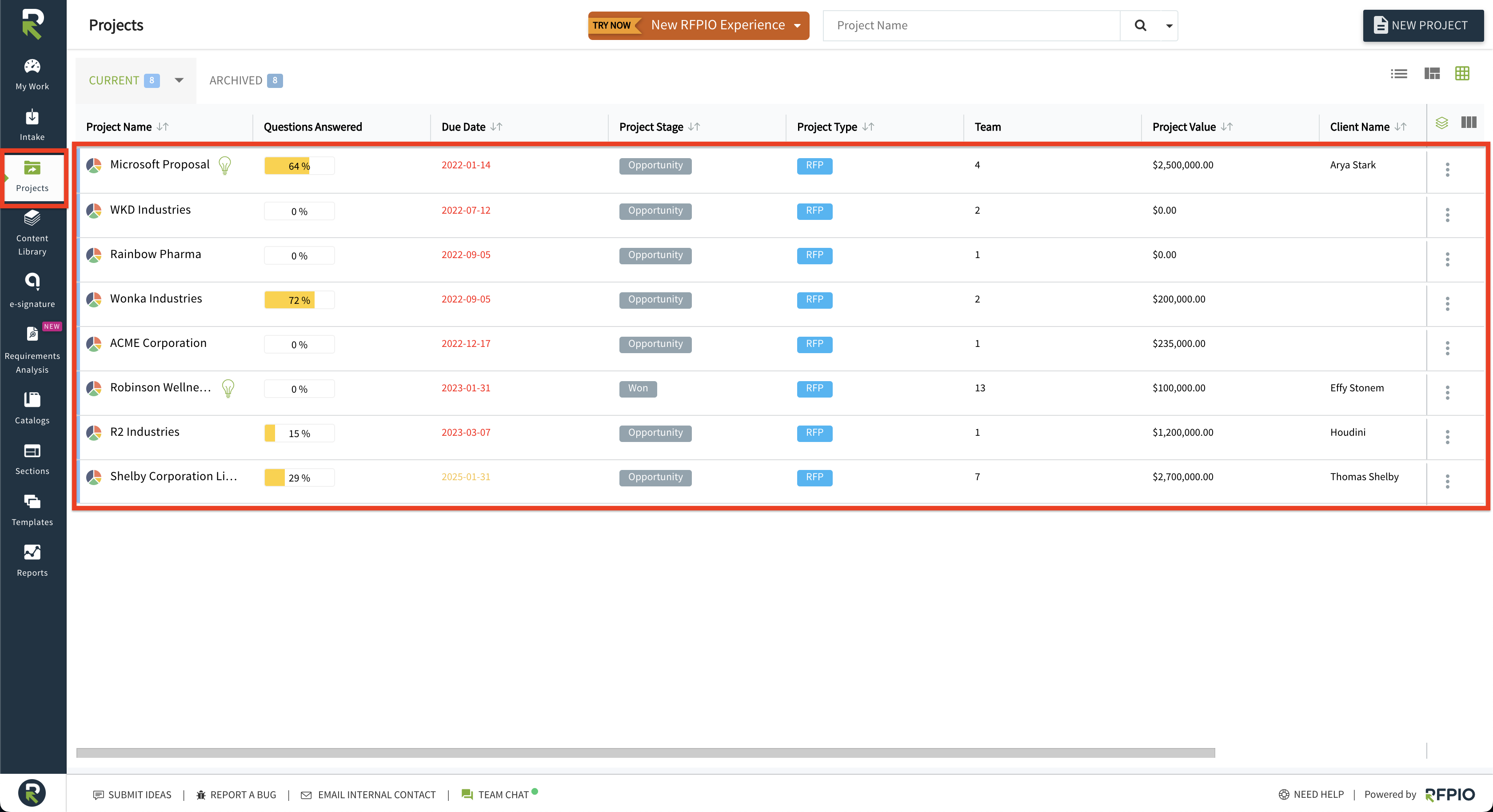This screenshot has width=1493, height=812.
Task: Open the Microsoft Proposal project
Action: 160,165
